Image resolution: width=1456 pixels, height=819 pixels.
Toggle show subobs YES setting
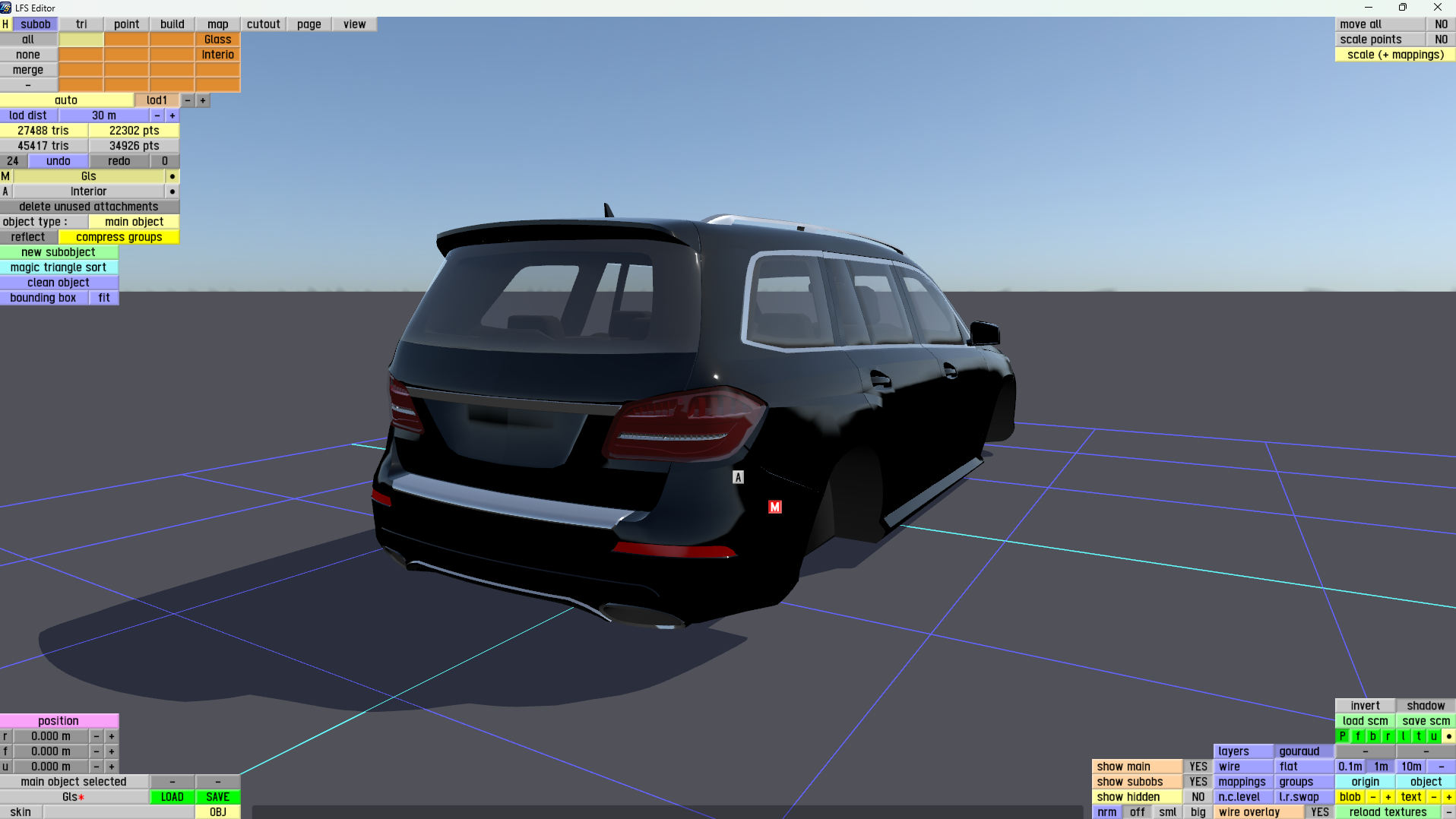pyautogui.click(x=1198, y=782)
